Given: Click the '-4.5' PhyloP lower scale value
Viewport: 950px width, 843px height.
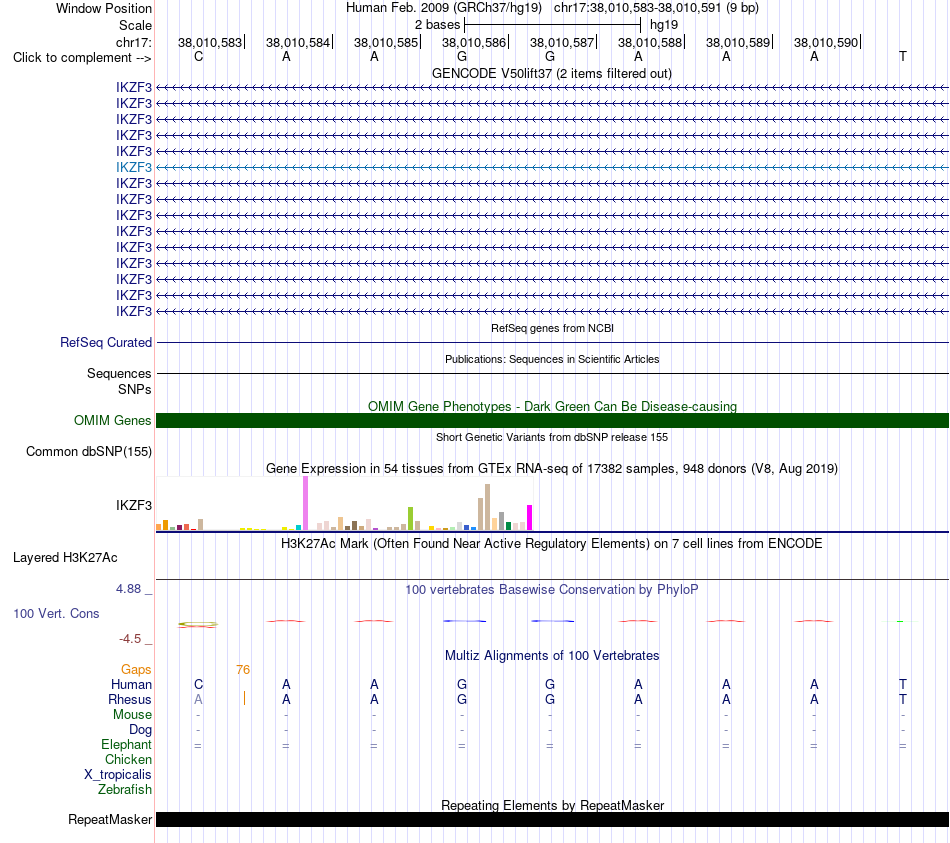Looking at the screenshot, I should coord(130,639).
